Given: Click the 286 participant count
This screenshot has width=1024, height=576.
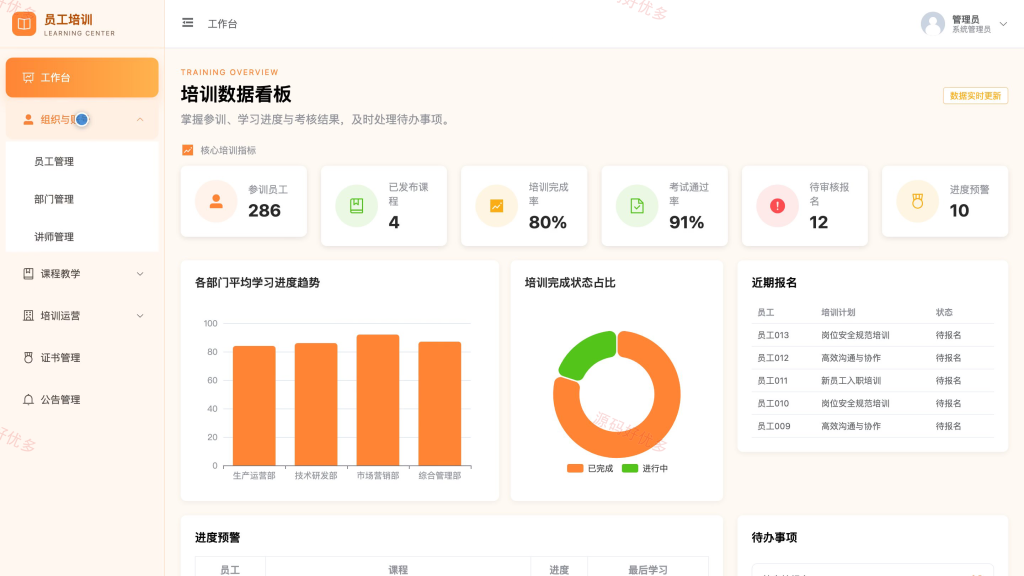Looking at the screenshot, I should (x=264, y=210).
